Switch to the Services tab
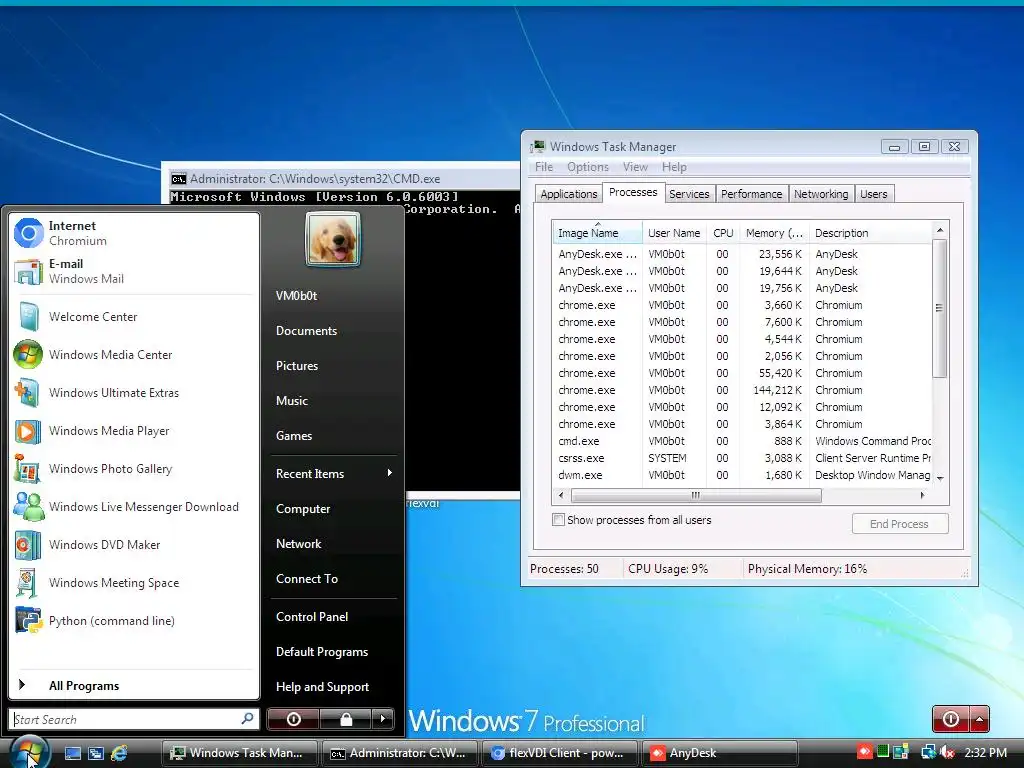Viewport: 1024px width, 768px height. (x=689, y=194)
